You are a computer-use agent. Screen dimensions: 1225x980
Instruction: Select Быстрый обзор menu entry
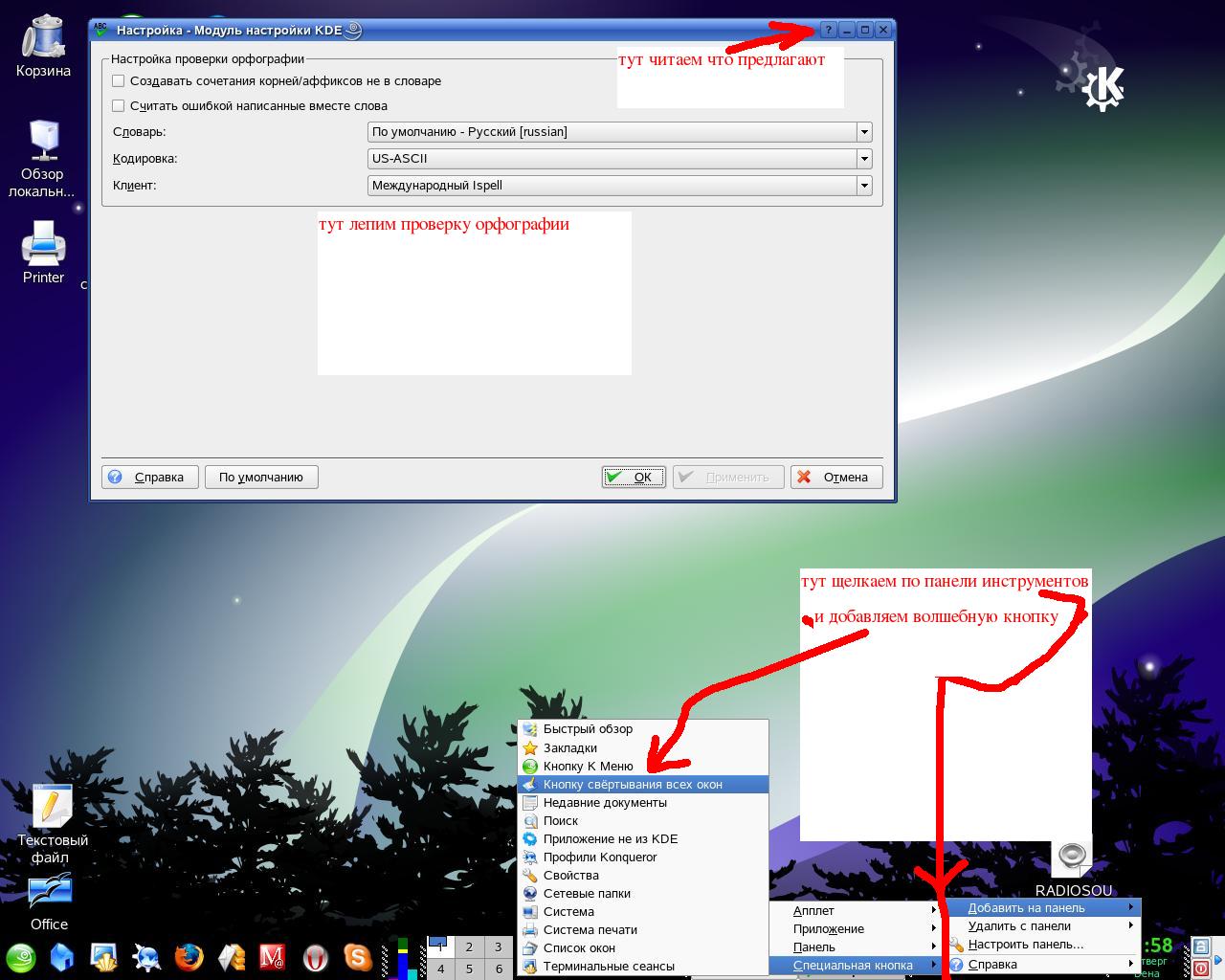[x=643, y=729]
